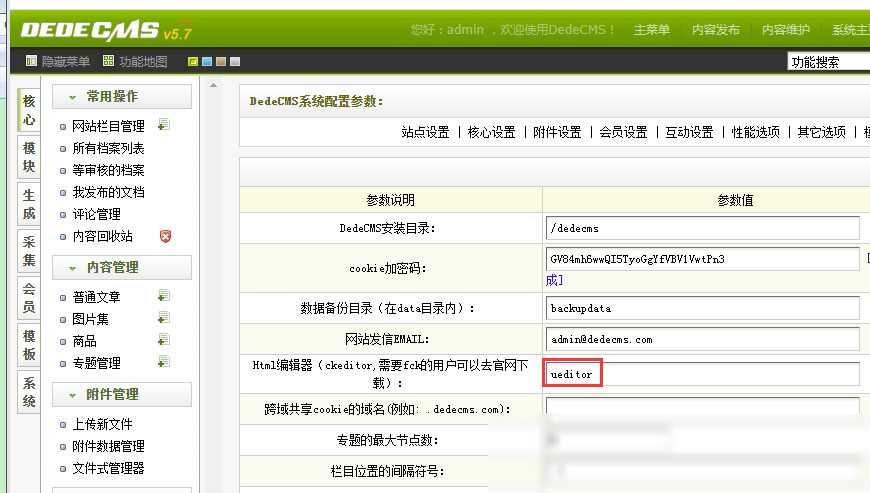Click the Html编辑器 field containing ueditor
This screenshot has height=493, width=870.
coord(702,374)
